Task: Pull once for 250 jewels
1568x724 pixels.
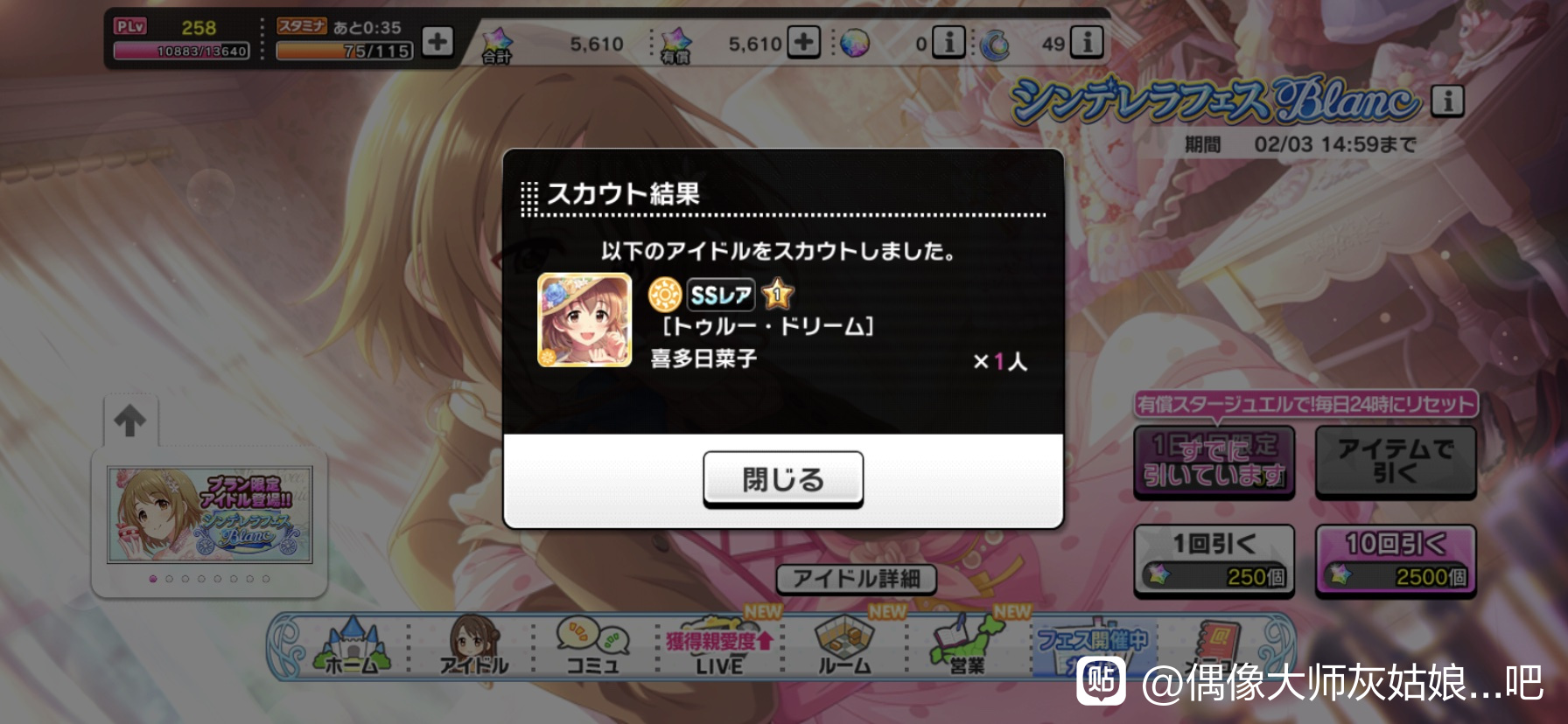Action: (1214, 560)
